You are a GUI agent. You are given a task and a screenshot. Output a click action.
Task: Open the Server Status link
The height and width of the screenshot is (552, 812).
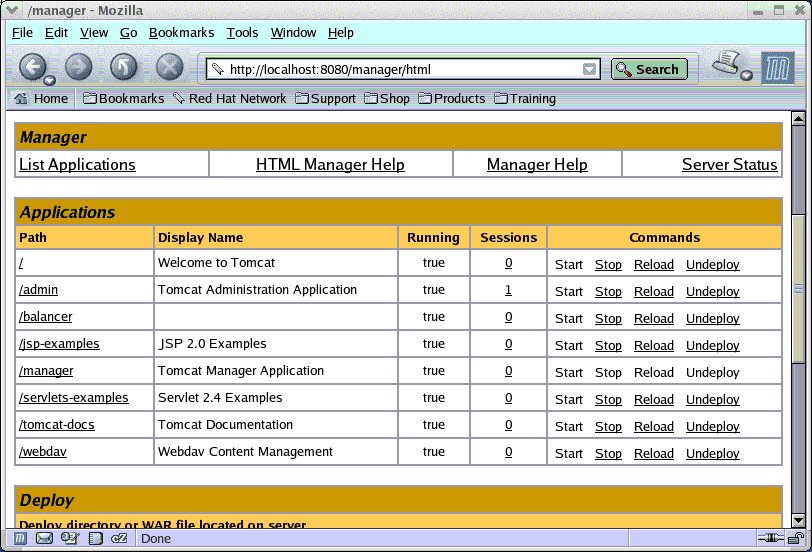[730, 165]
